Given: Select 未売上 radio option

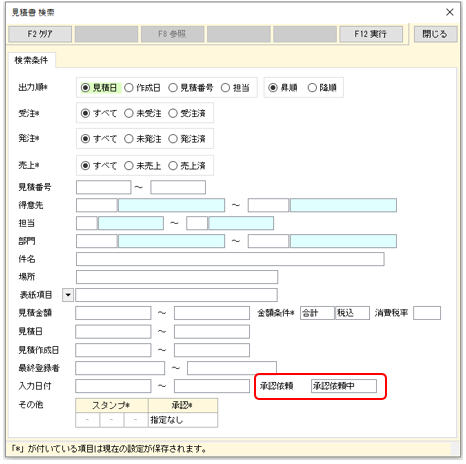Looking at the screenshot, I should (x=143, y=166).
